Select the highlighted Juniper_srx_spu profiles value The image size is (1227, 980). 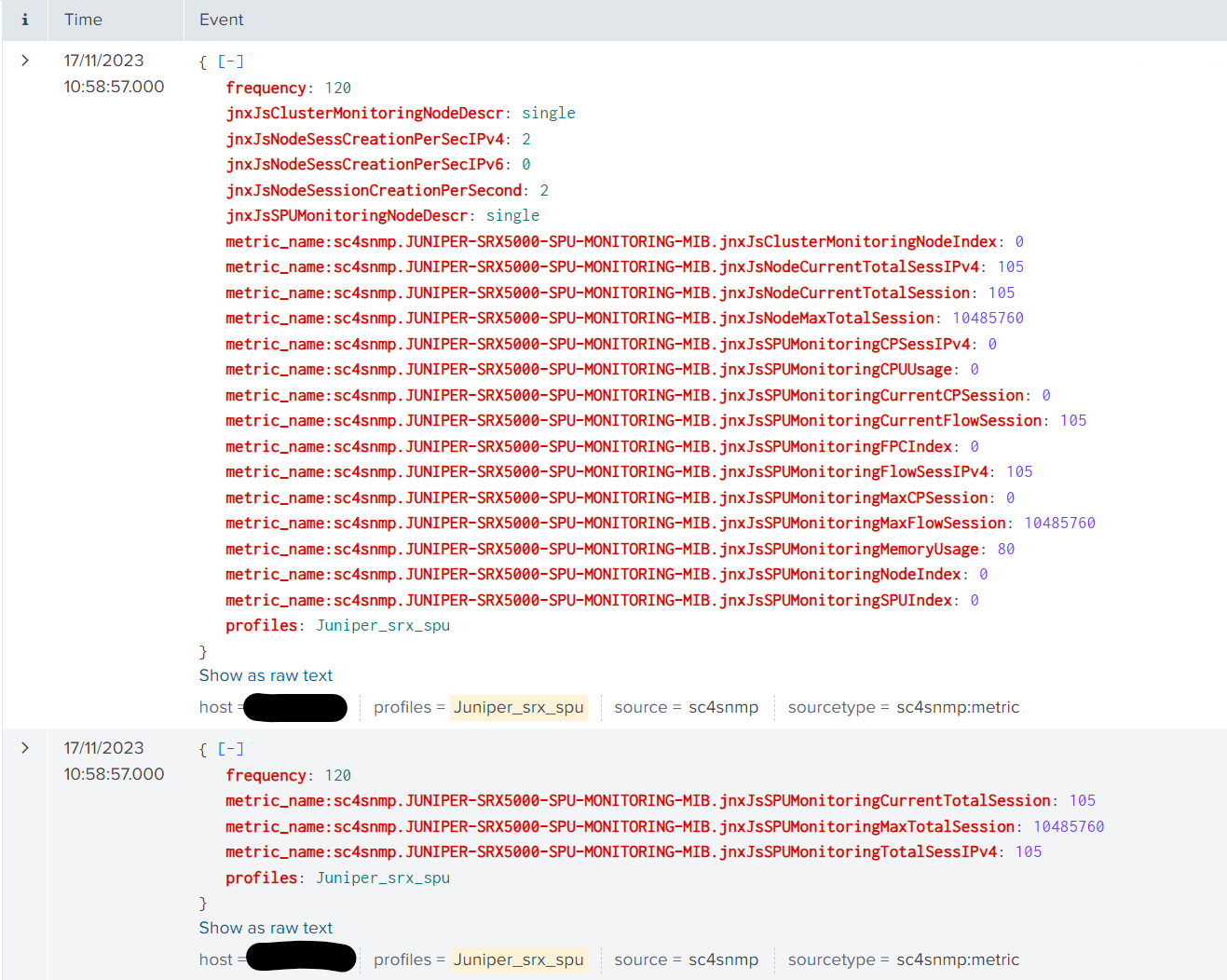[x=519, y=707]
